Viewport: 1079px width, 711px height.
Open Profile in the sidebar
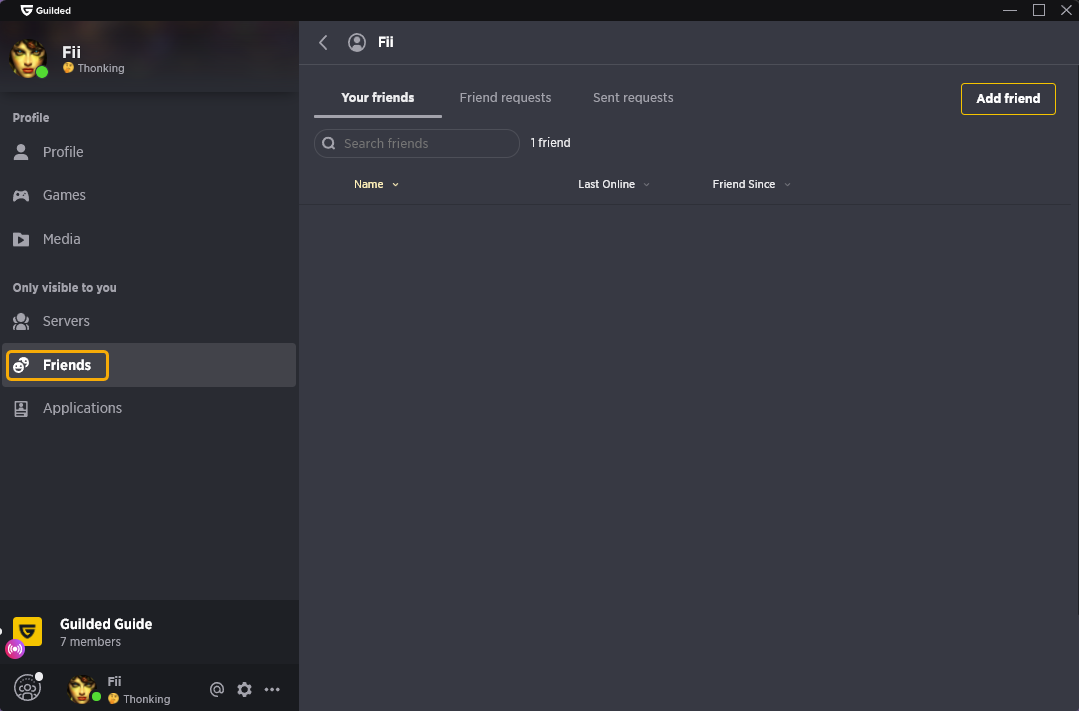pyautogui.click(x=149, y=152)
